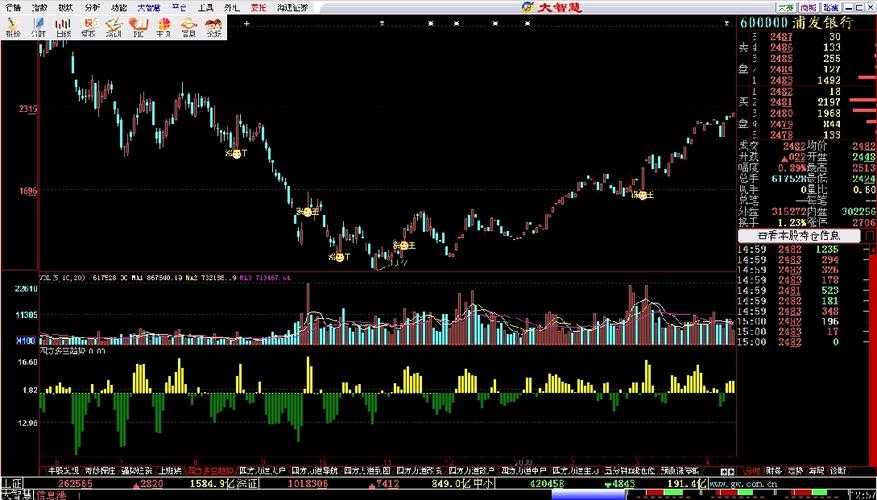Image resolution: width=877 pixels, height=500 pixels.
Task: Click buy order volume 1968
Action: (x=827, y=114)
